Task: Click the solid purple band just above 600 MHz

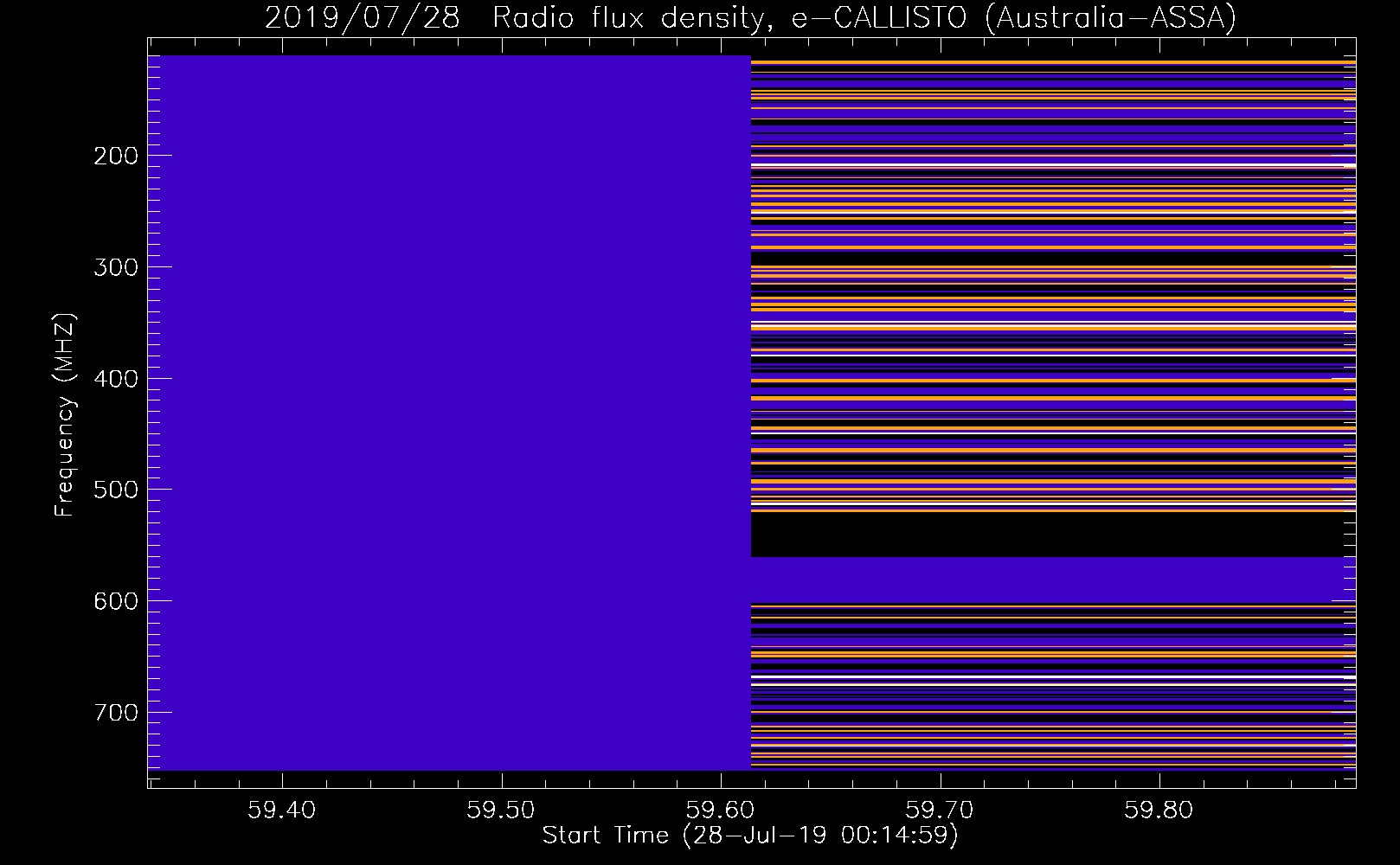Action: point(1053,580)
